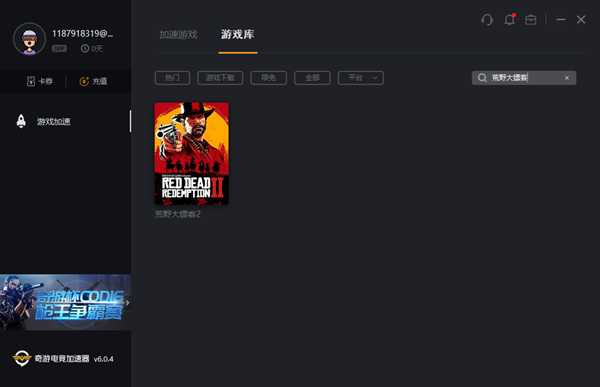Click inside the game search field
This screenshot has height=387, width=600.
524,78
